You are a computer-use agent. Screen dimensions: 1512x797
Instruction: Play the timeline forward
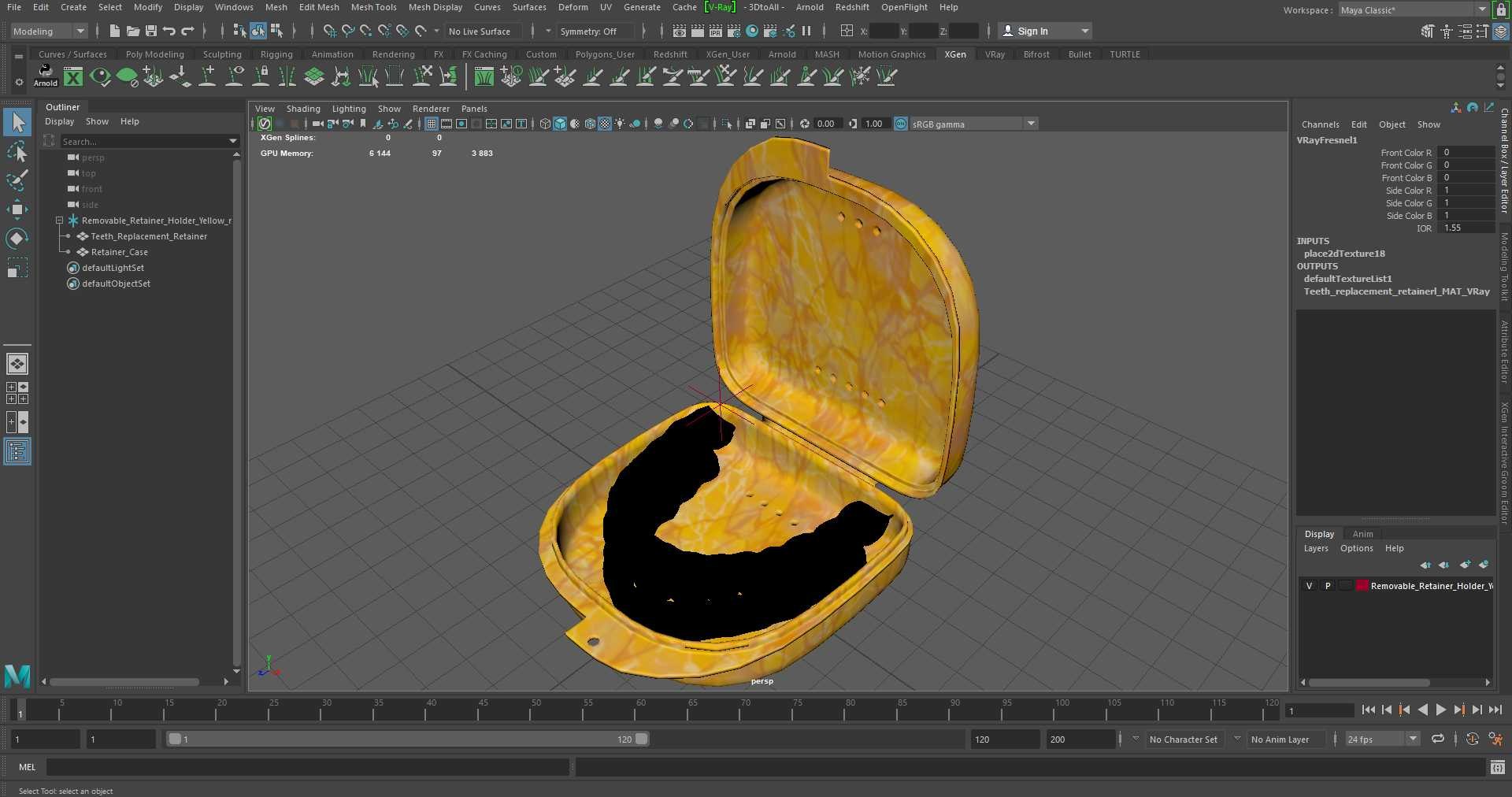coord(1440,710)
